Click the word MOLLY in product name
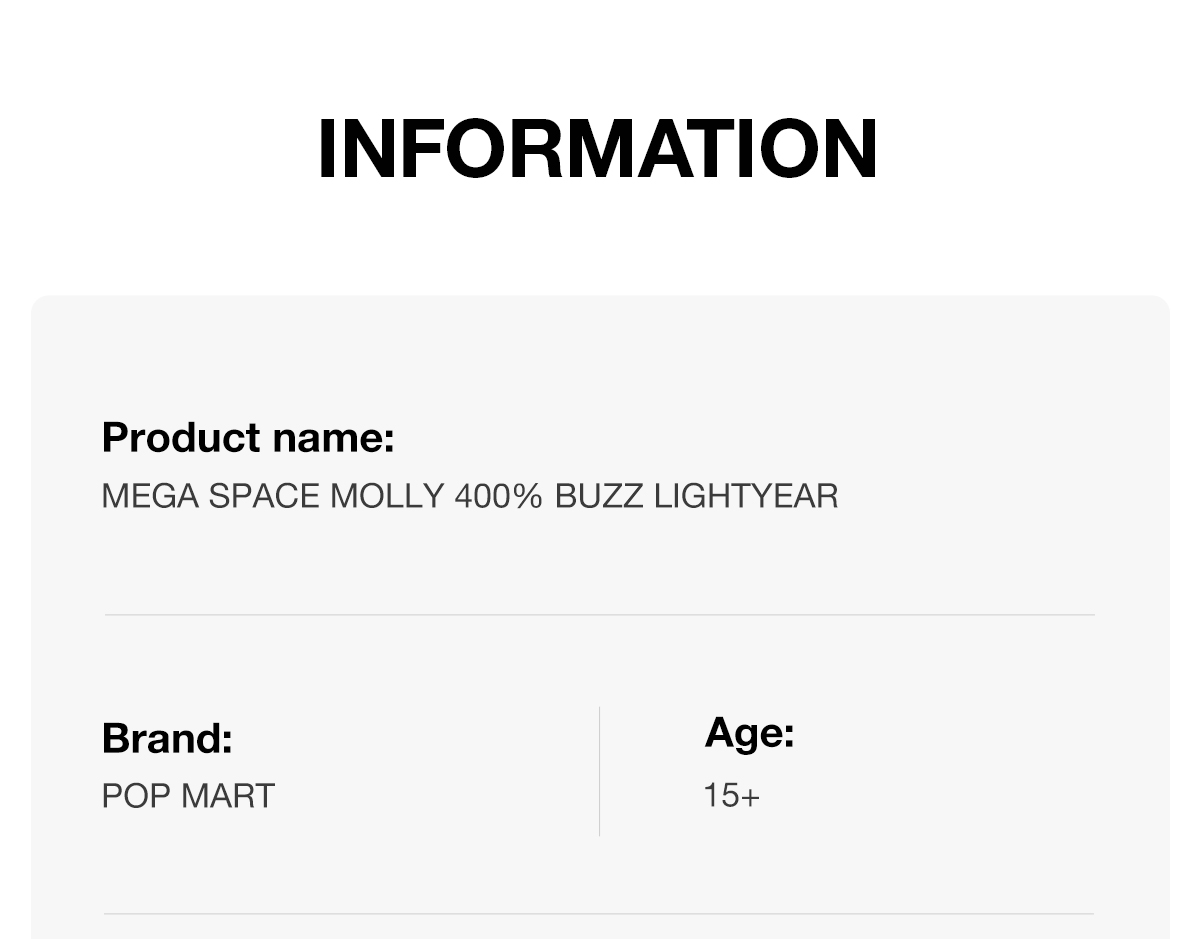1200x939 pixels. tap(387, 496)
